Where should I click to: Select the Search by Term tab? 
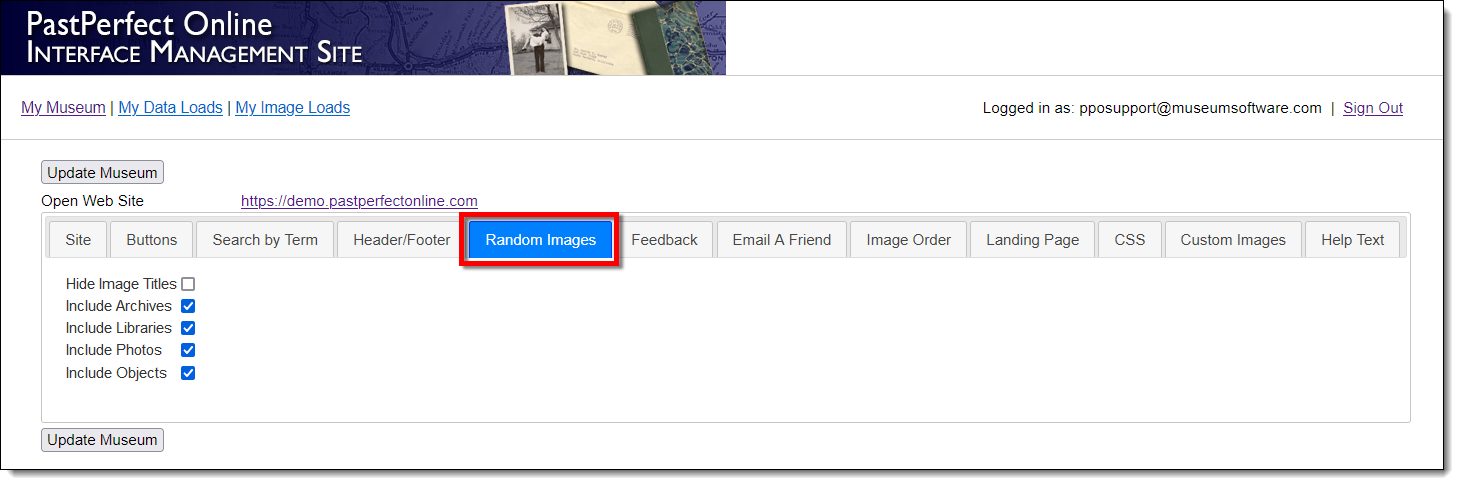click(265, 240)
